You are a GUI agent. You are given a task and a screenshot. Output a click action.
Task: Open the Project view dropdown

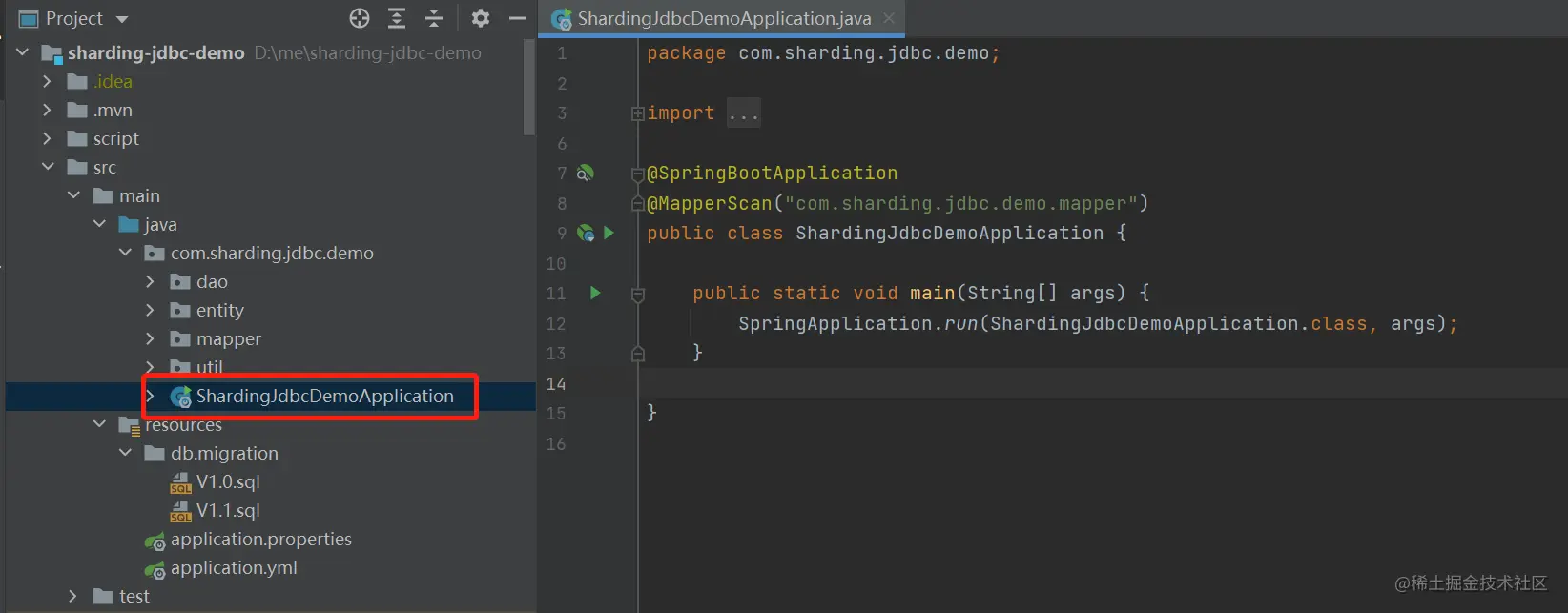121,19
